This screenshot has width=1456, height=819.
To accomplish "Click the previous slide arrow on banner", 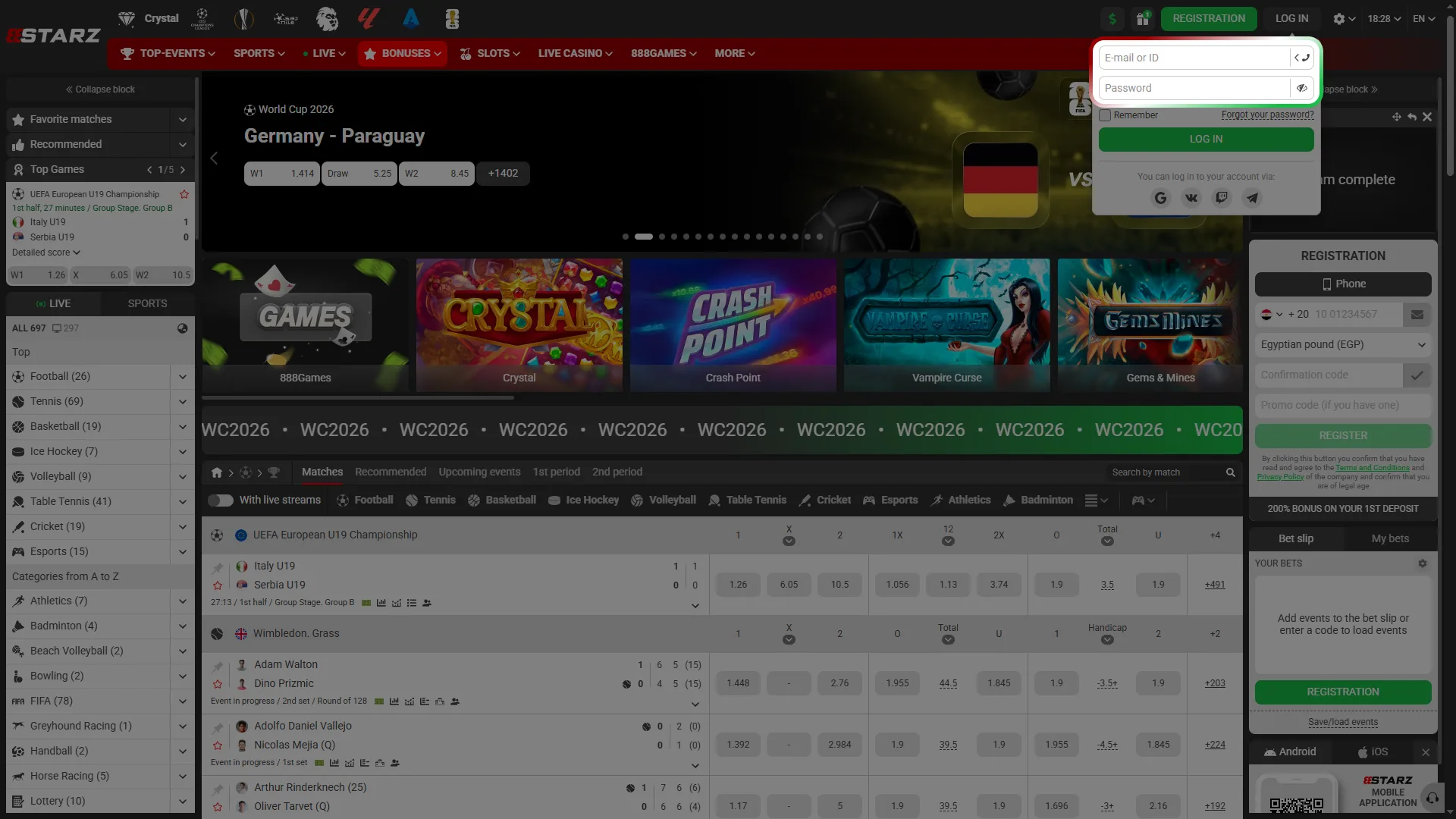I will pyautogui.click(x=214, y=158).
